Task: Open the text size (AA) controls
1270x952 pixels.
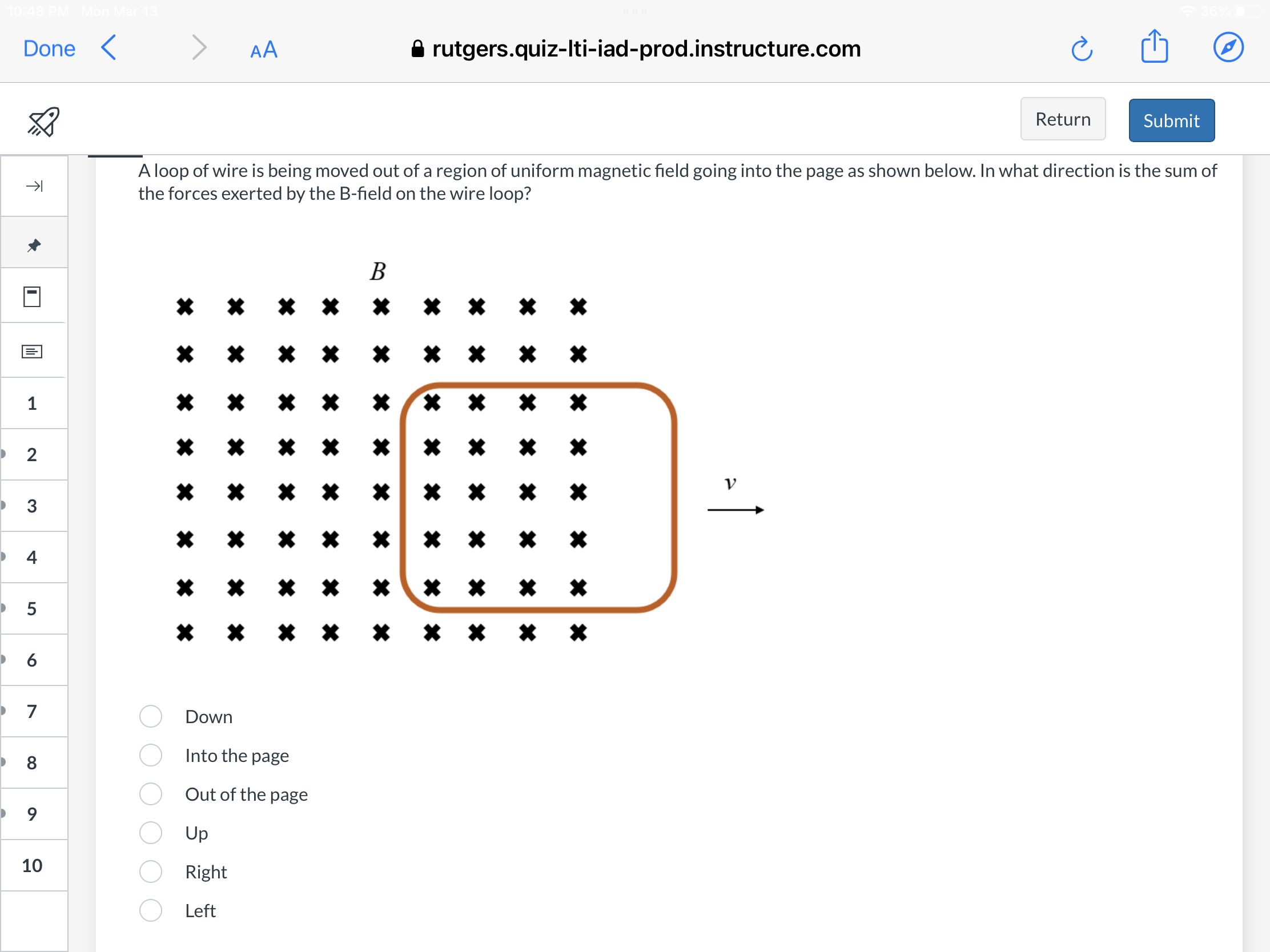Action: coord(263,49)
